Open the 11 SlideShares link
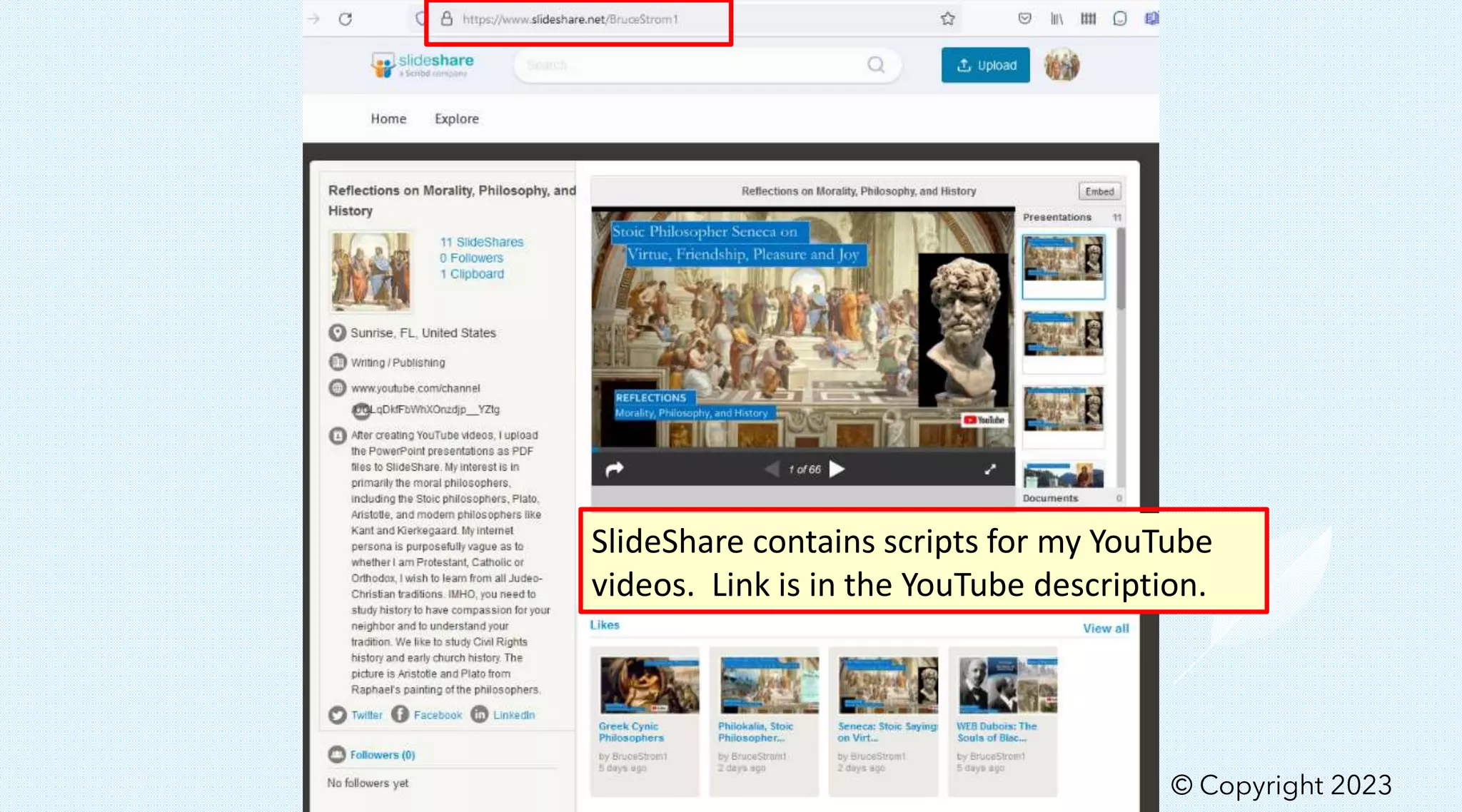Image resolution: width=1462 pixels, height=812 pixels. tap(482, 243)
